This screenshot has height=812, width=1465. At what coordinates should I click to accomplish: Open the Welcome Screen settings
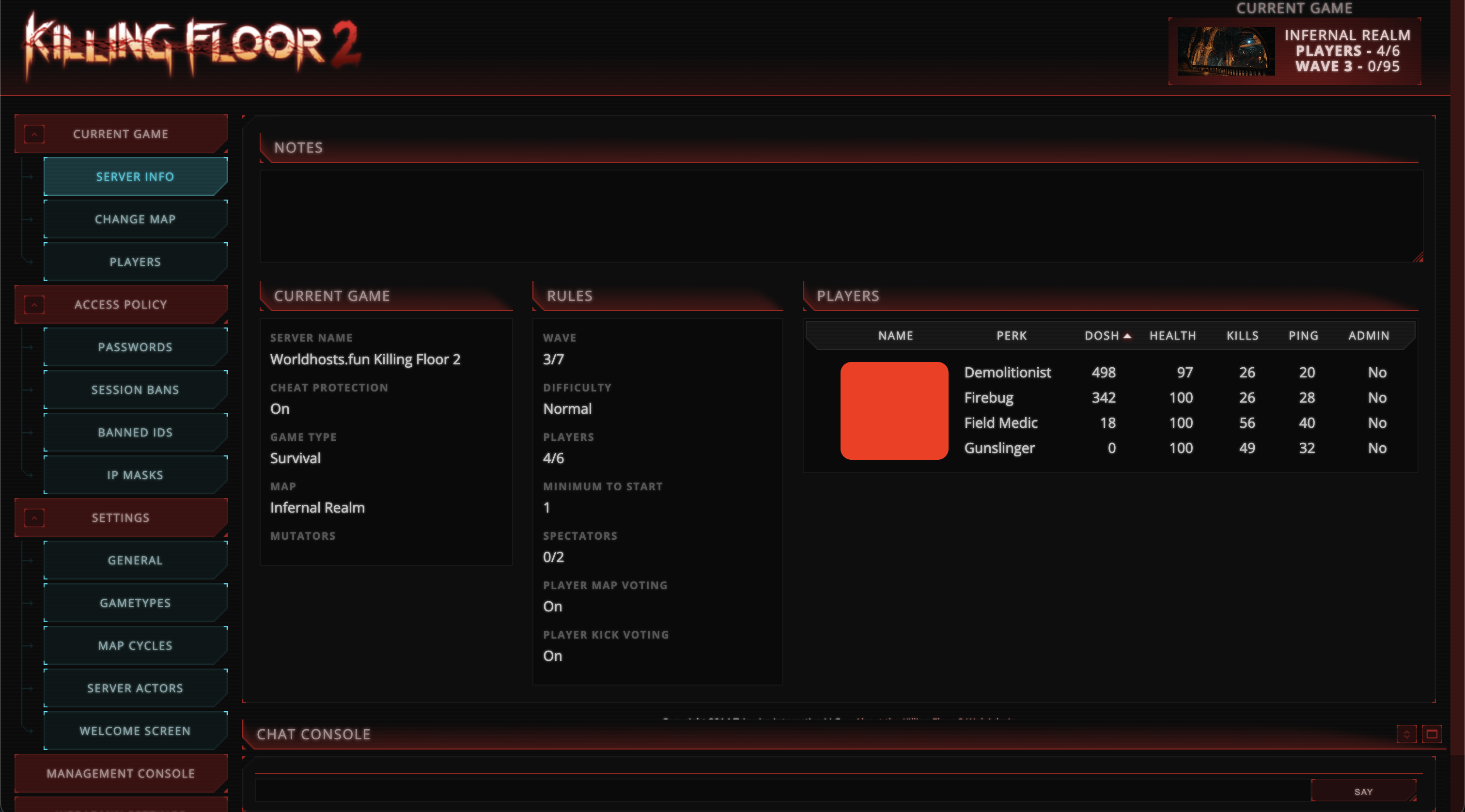135,731
